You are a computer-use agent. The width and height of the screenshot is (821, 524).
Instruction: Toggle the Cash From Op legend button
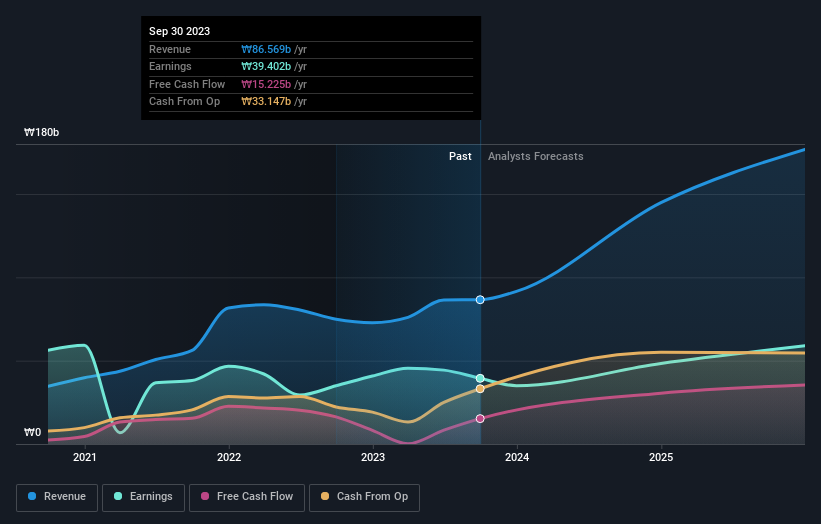pyautogui.click(x=364, y=497)
